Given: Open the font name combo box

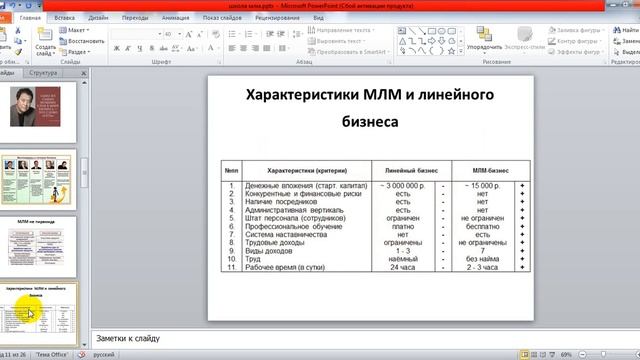Looking at the screenshot, I should click(137, 34).
